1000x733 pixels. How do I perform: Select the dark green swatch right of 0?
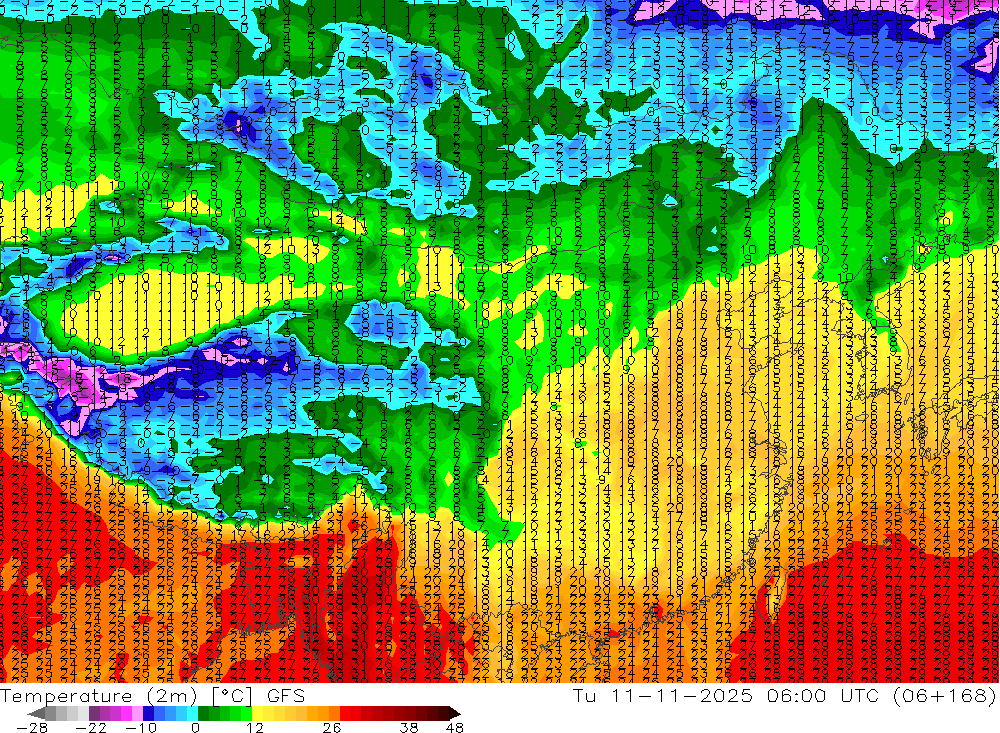tap(203, 713)
